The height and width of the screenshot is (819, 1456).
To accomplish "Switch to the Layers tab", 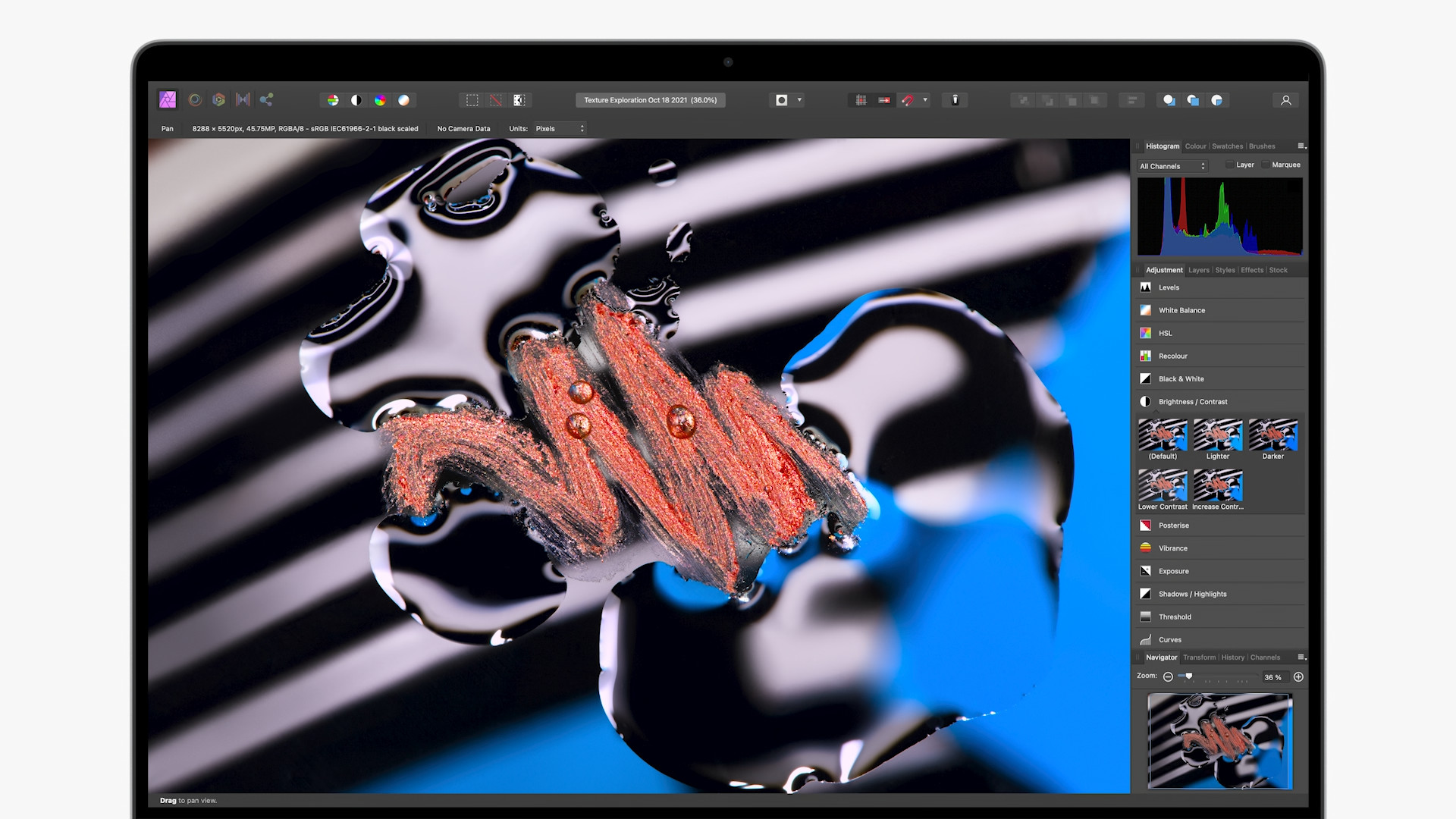I will (x=1198, y=270).
